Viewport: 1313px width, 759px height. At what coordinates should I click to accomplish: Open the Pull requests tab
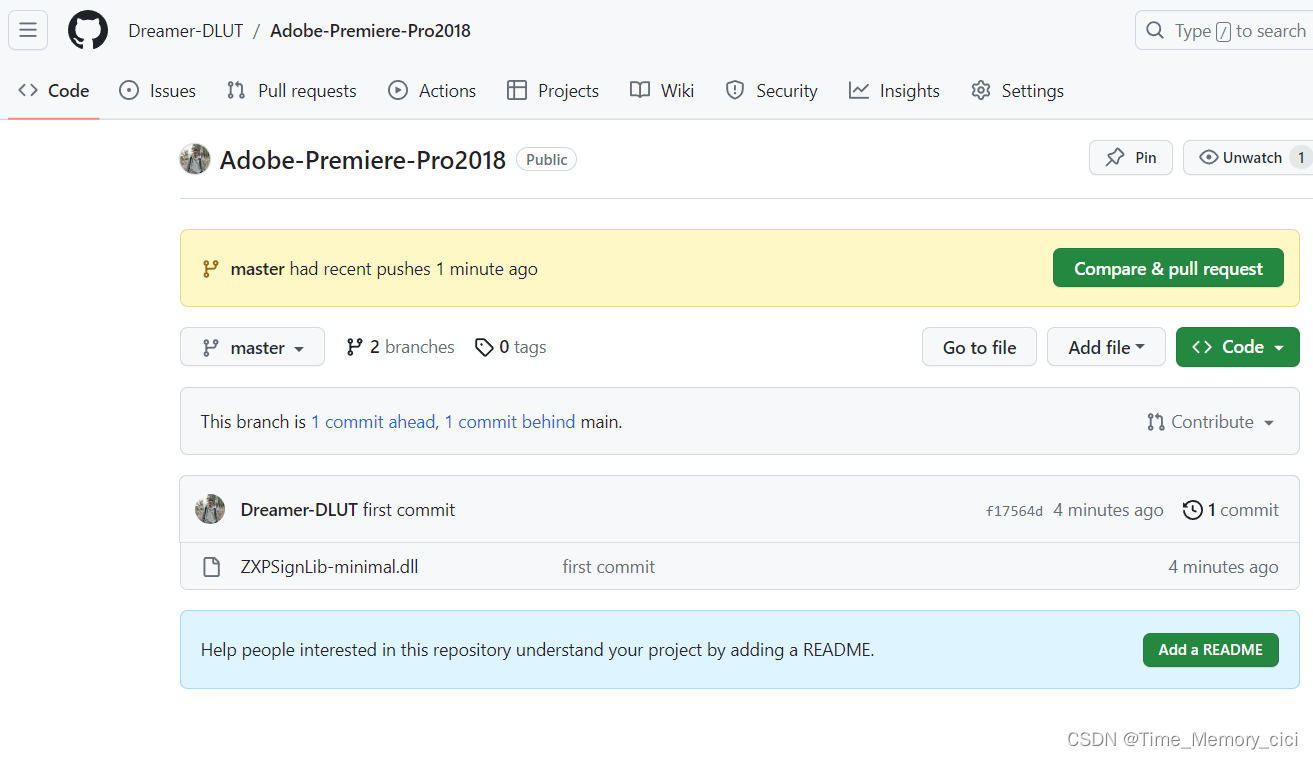tap(292, 91)
